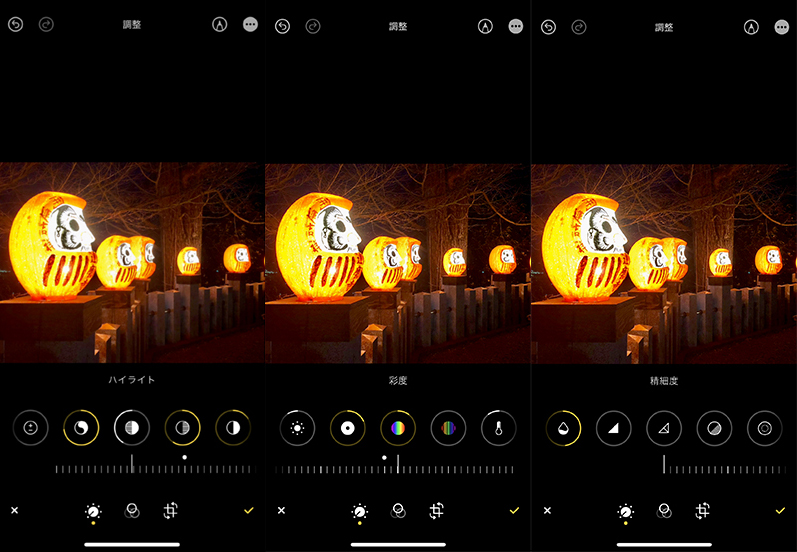The image size is (797, 552).
Task: Cancel editing with X in ハイライト screen
Action: point(15,510)
